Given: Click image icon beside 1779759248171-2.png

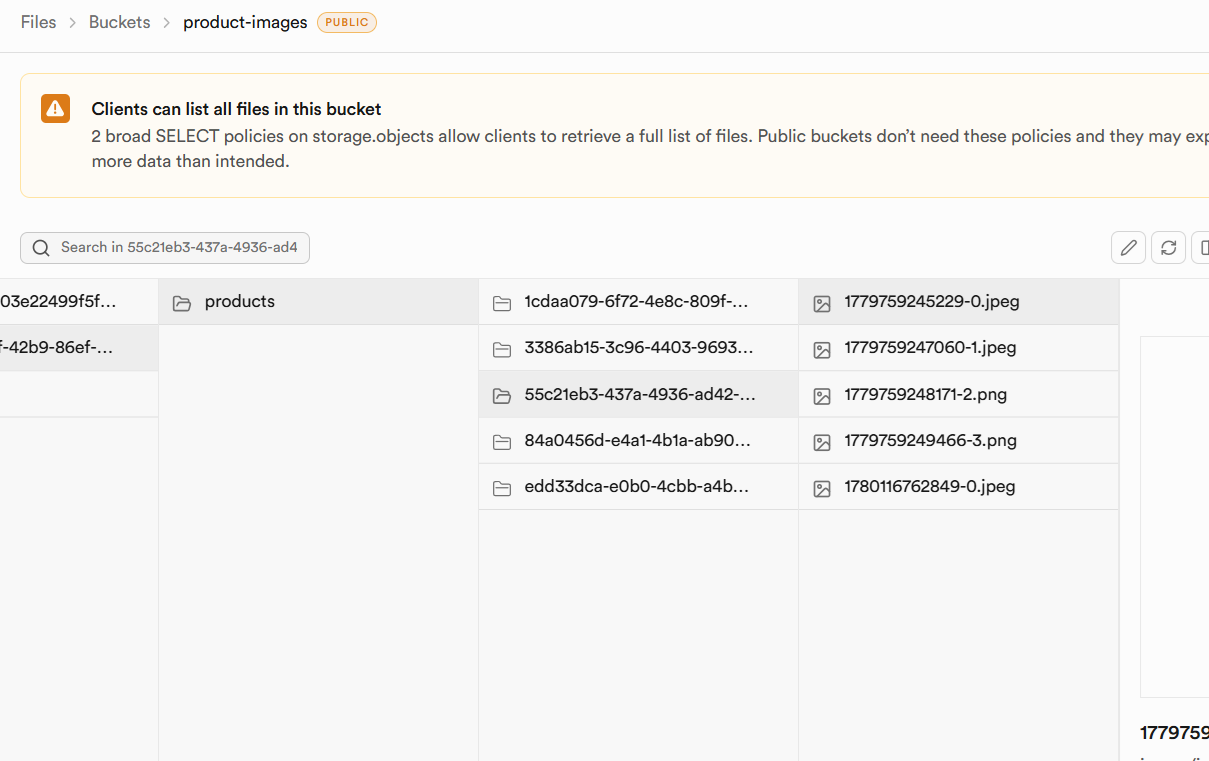Looking at the screenshot, I should tap(822, 395).
